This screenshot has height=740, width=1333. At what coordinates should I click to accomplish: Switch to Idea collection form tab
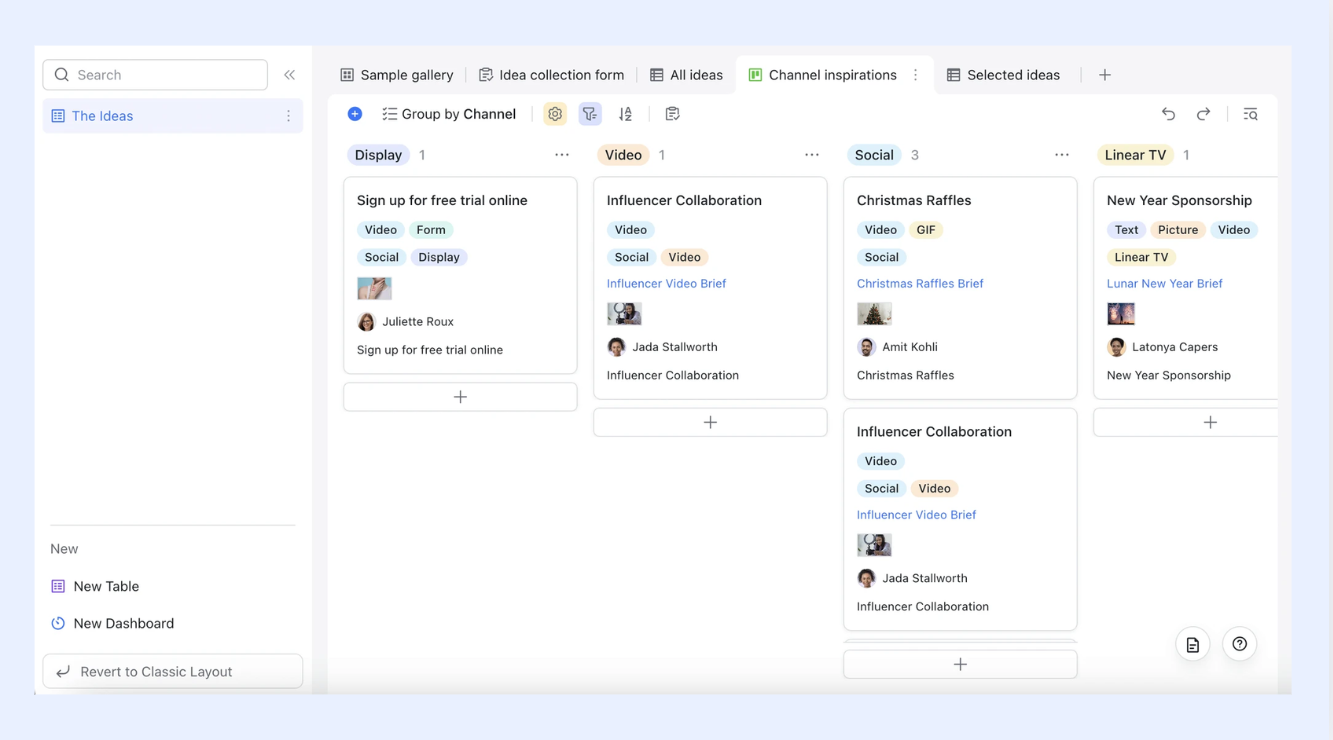click(x=552, y=75)
